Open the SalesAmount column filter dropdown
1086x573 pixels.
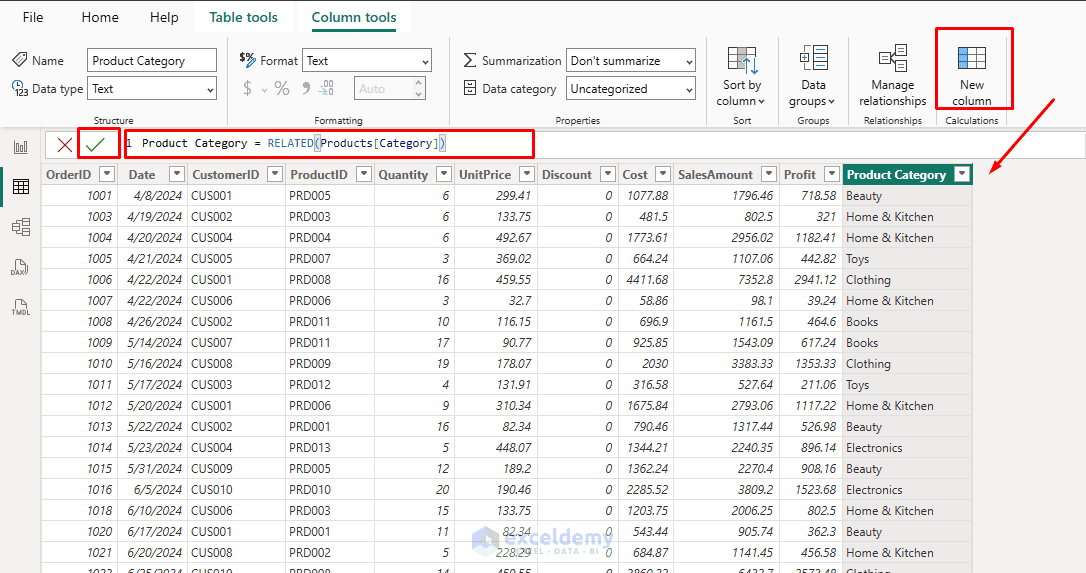point(769,174)
